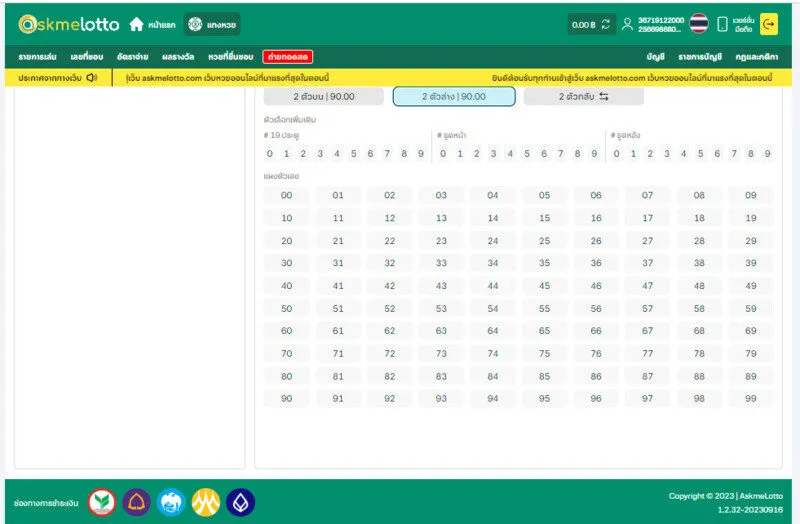Pick number 55 in the number grid

click(544, 309)
